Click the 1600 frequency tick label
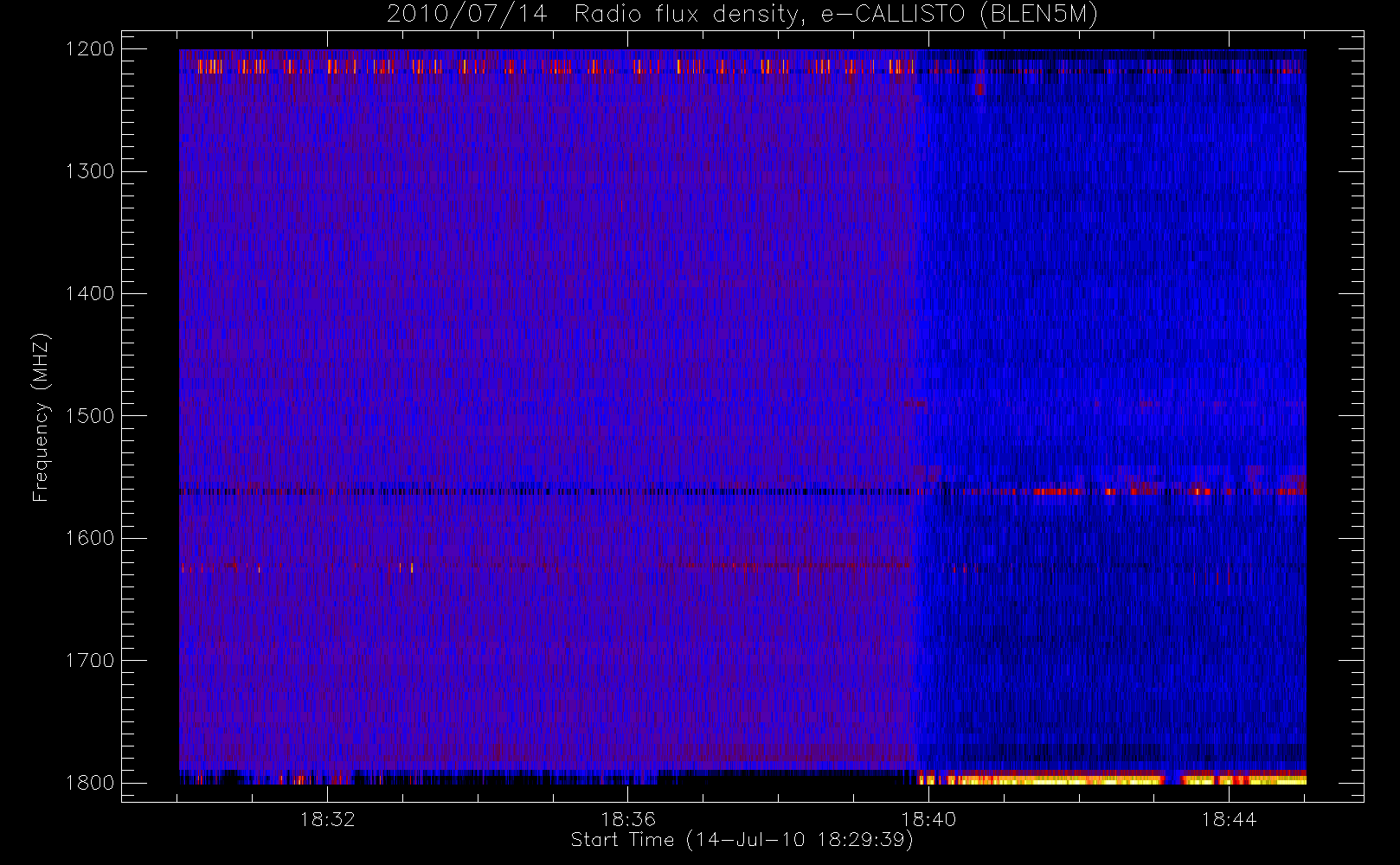The image size is (1400, 865). (x=90, y=538)
